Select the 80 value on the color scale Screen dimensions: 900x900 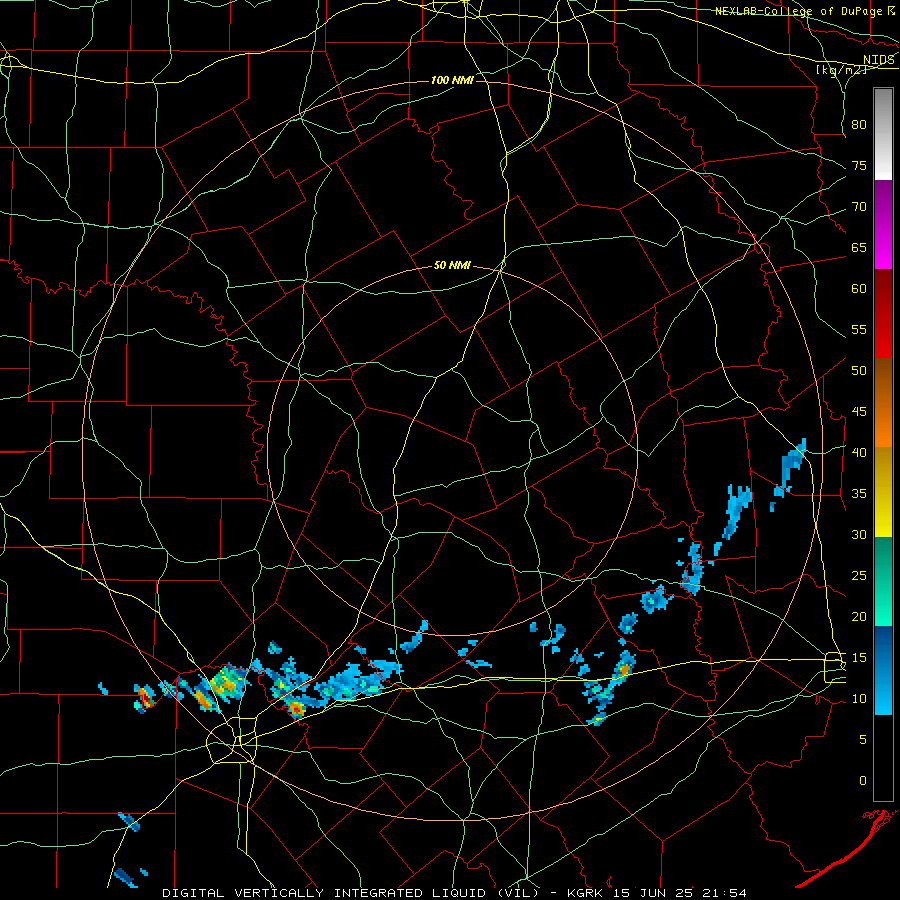[x=859, y=125]
